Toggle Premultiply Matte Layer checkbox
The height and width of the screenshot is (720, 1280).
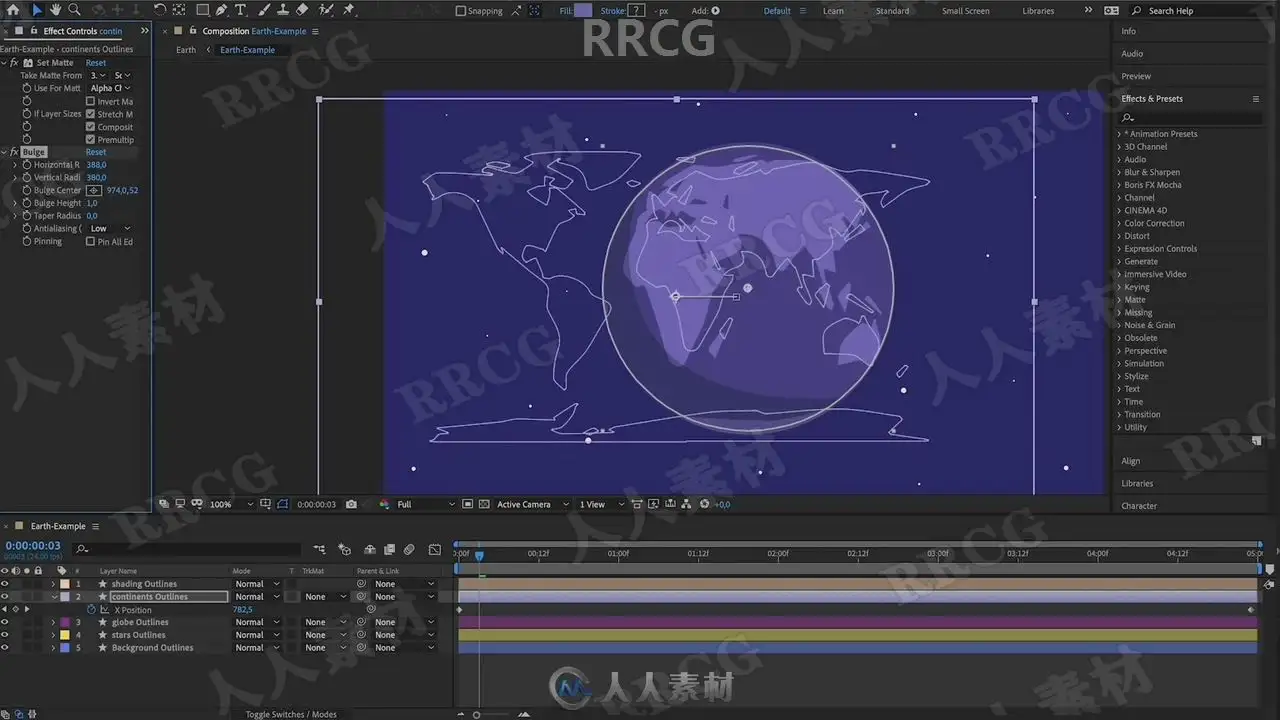pos(90,140)
